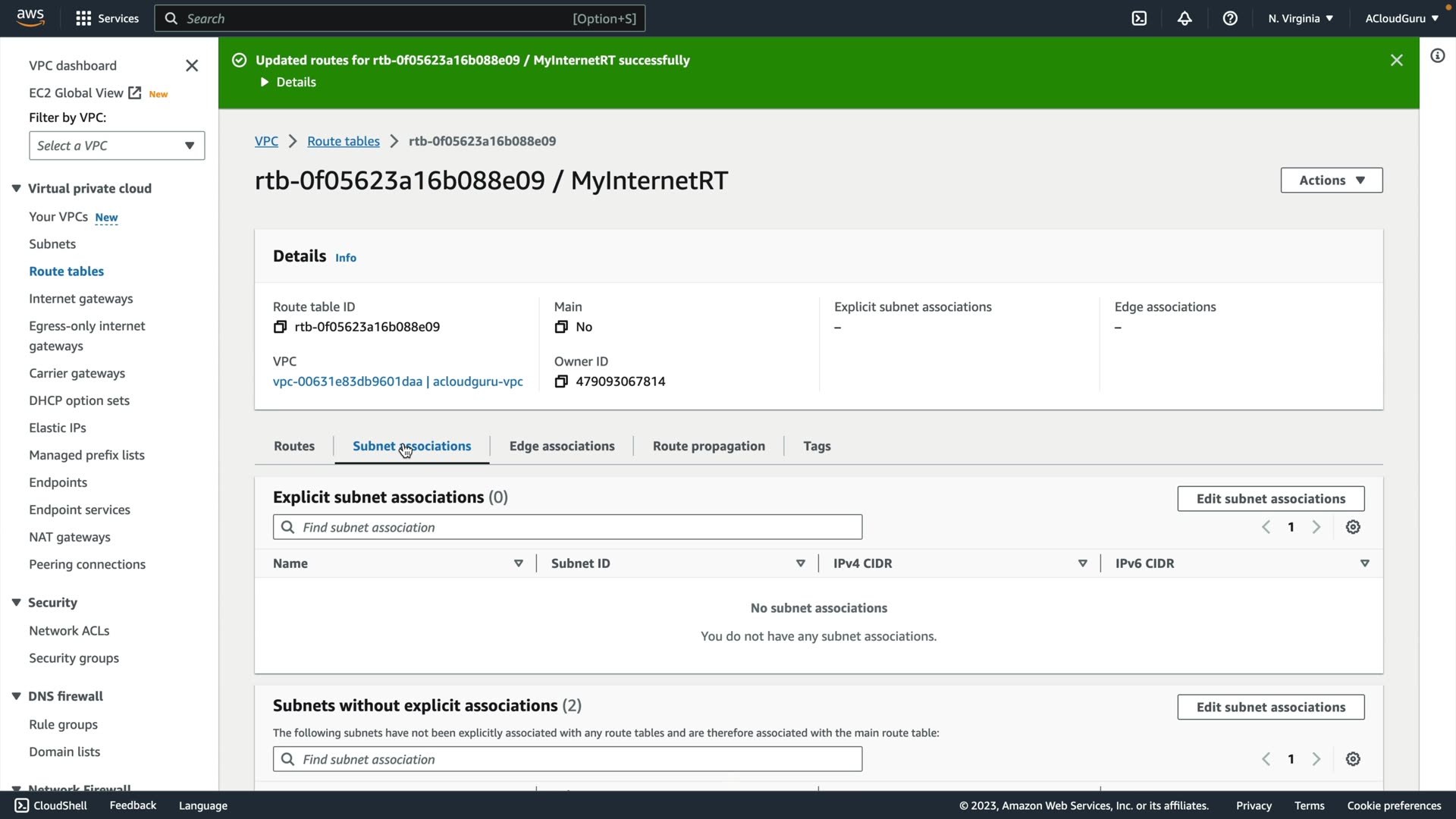Switch to the Route propagation tab
Viewport: 1456px width, 819px height.
pos(708,446)
